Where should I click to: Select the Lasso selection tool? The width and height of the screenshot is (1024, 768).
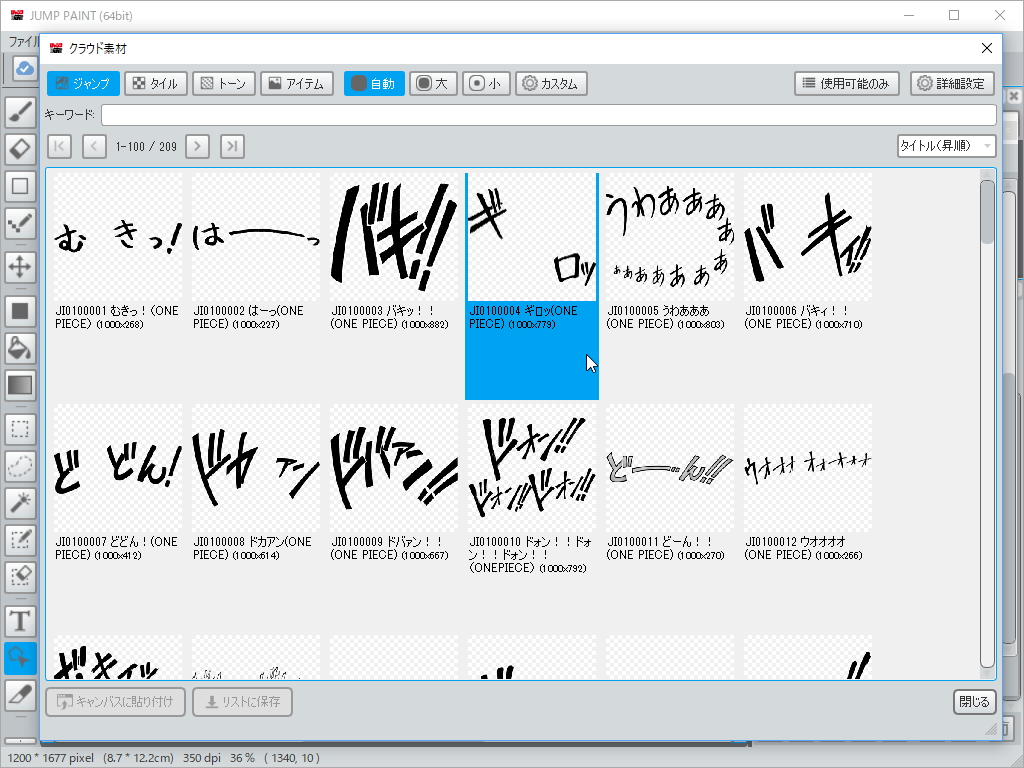(20, 466)
